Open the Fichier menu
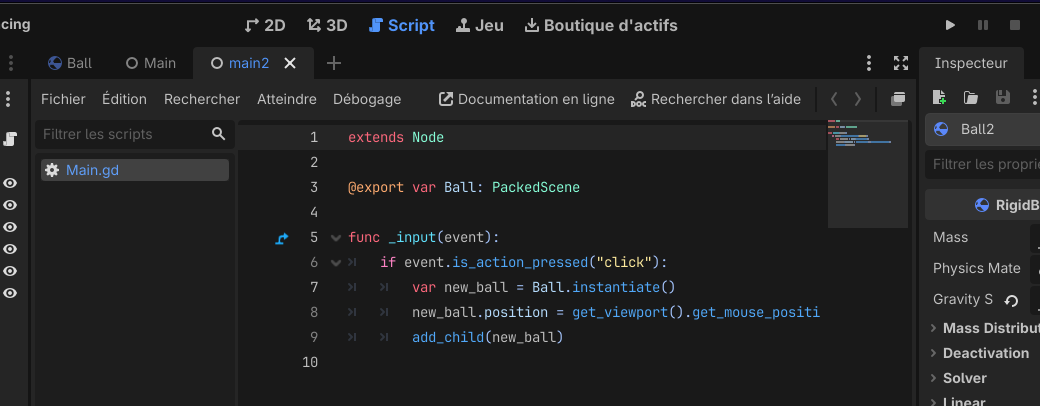This screenshot has height=406, width=1040. coord(63,99)
